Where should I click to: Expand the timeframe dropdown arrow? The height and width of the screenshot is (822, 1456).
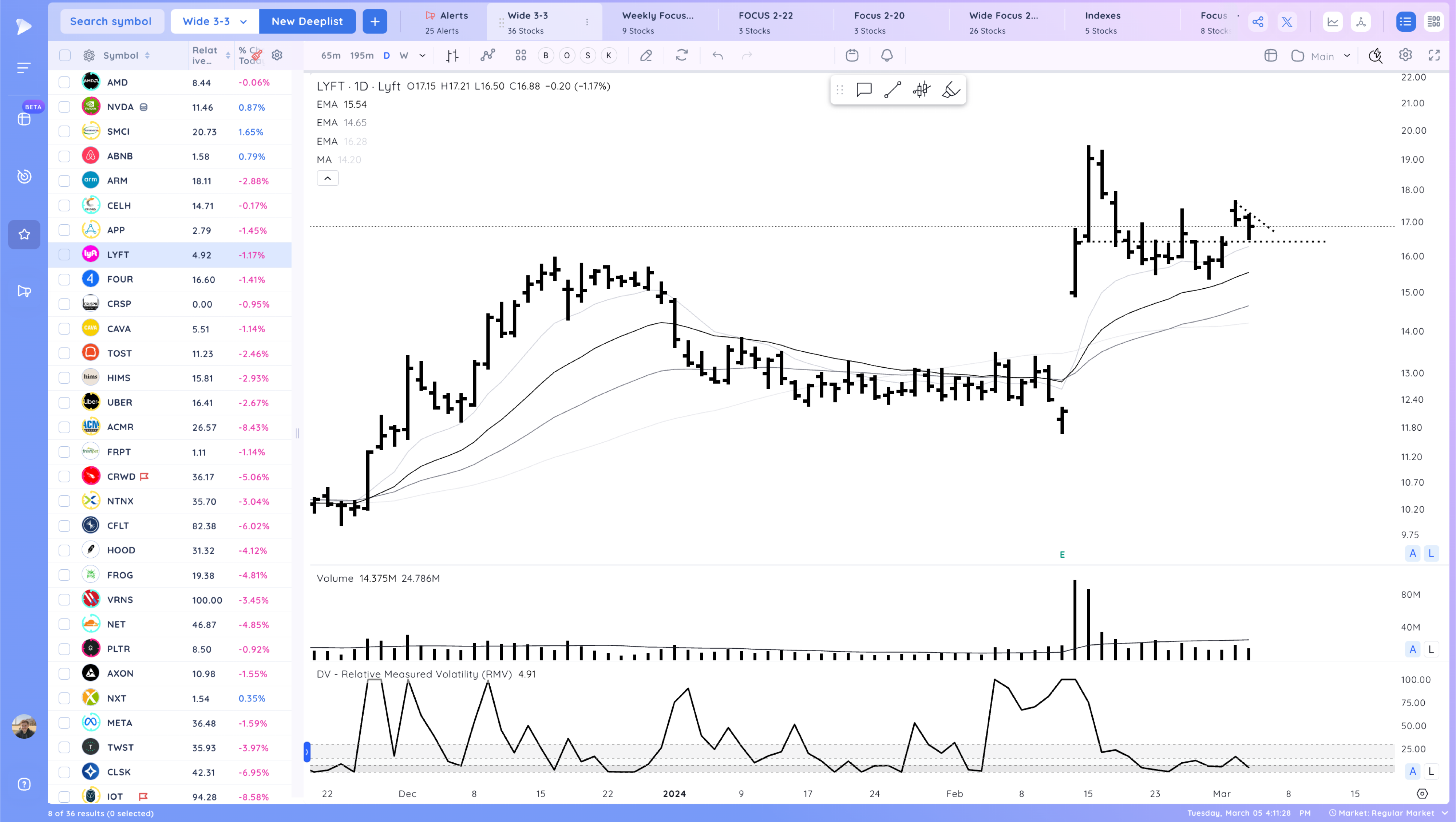pyautogui.click(x=422, y=55)
